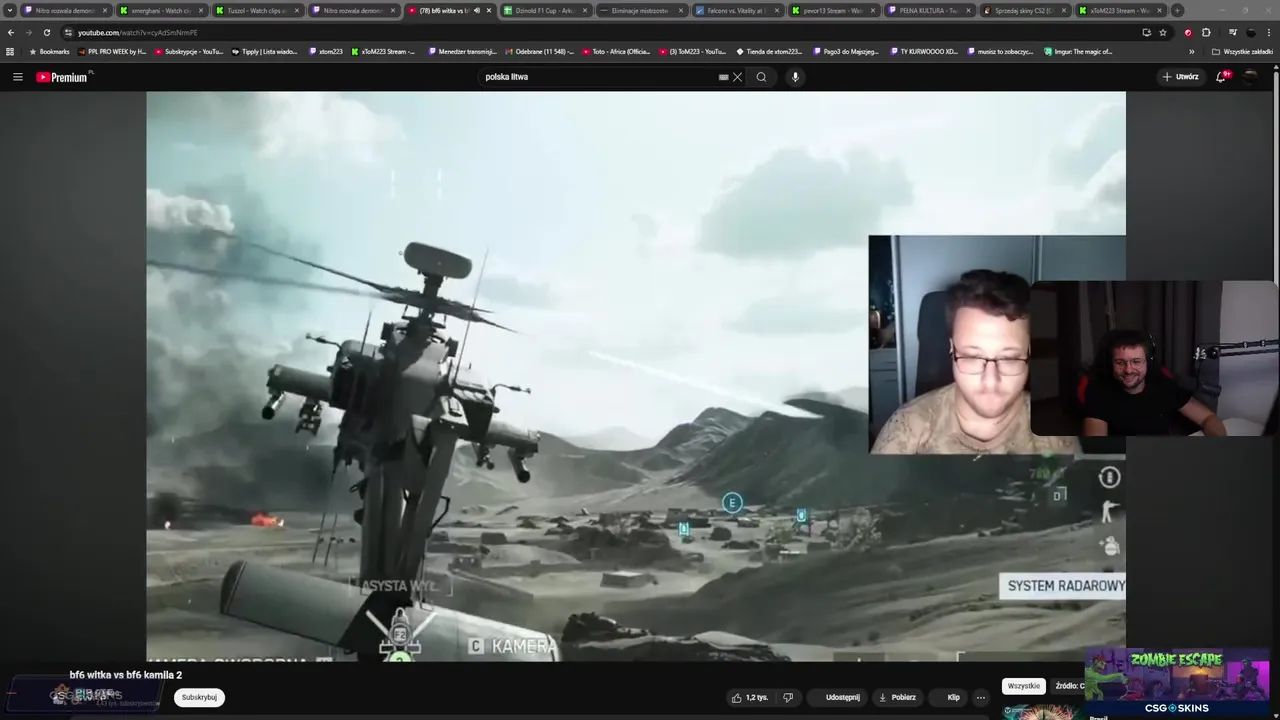The image size is (1280, 720).
Task: Open the more actions three-dot button
Action: pyautogui.click(x=981, y=697)
